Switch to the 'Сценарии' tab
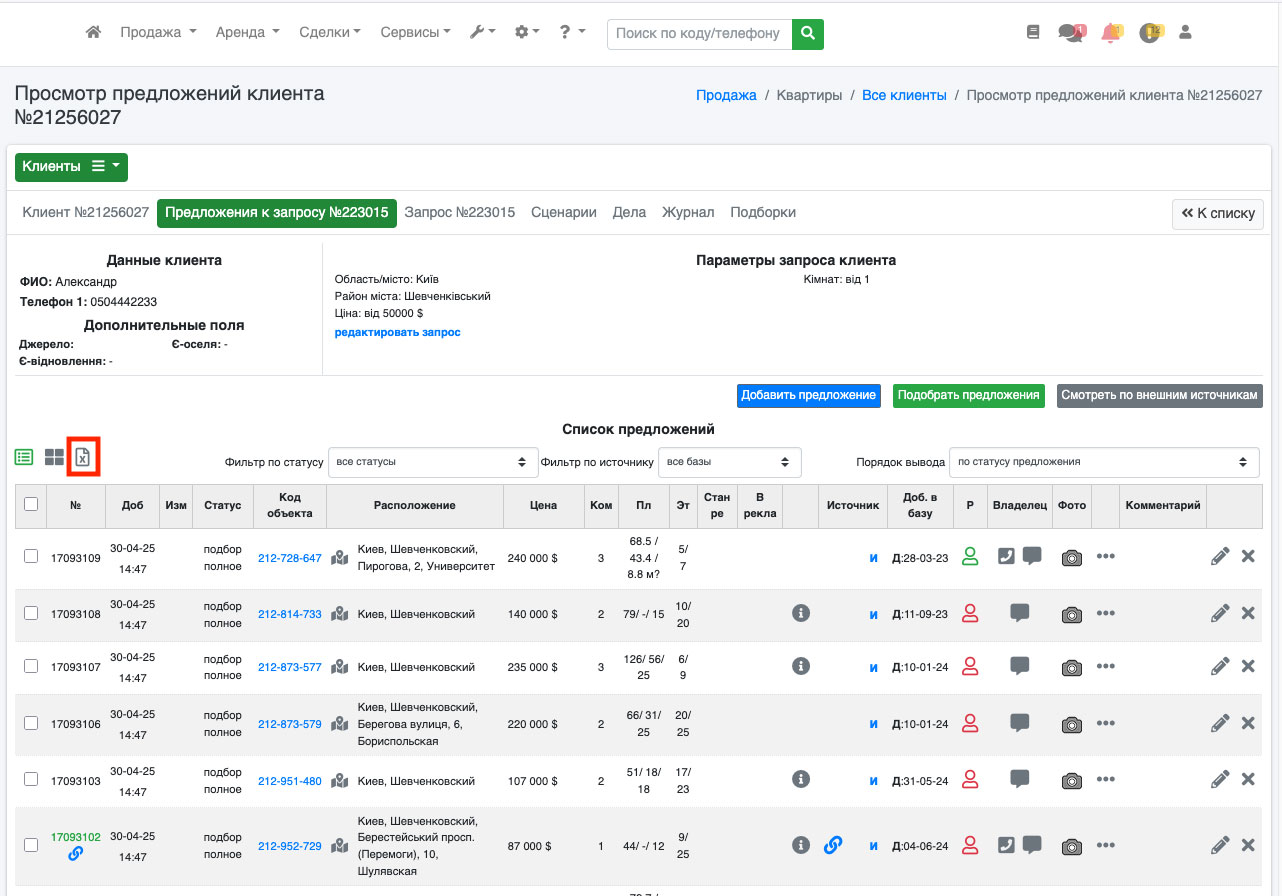This screenshot has width=1282, height=896. click(564, 213)
